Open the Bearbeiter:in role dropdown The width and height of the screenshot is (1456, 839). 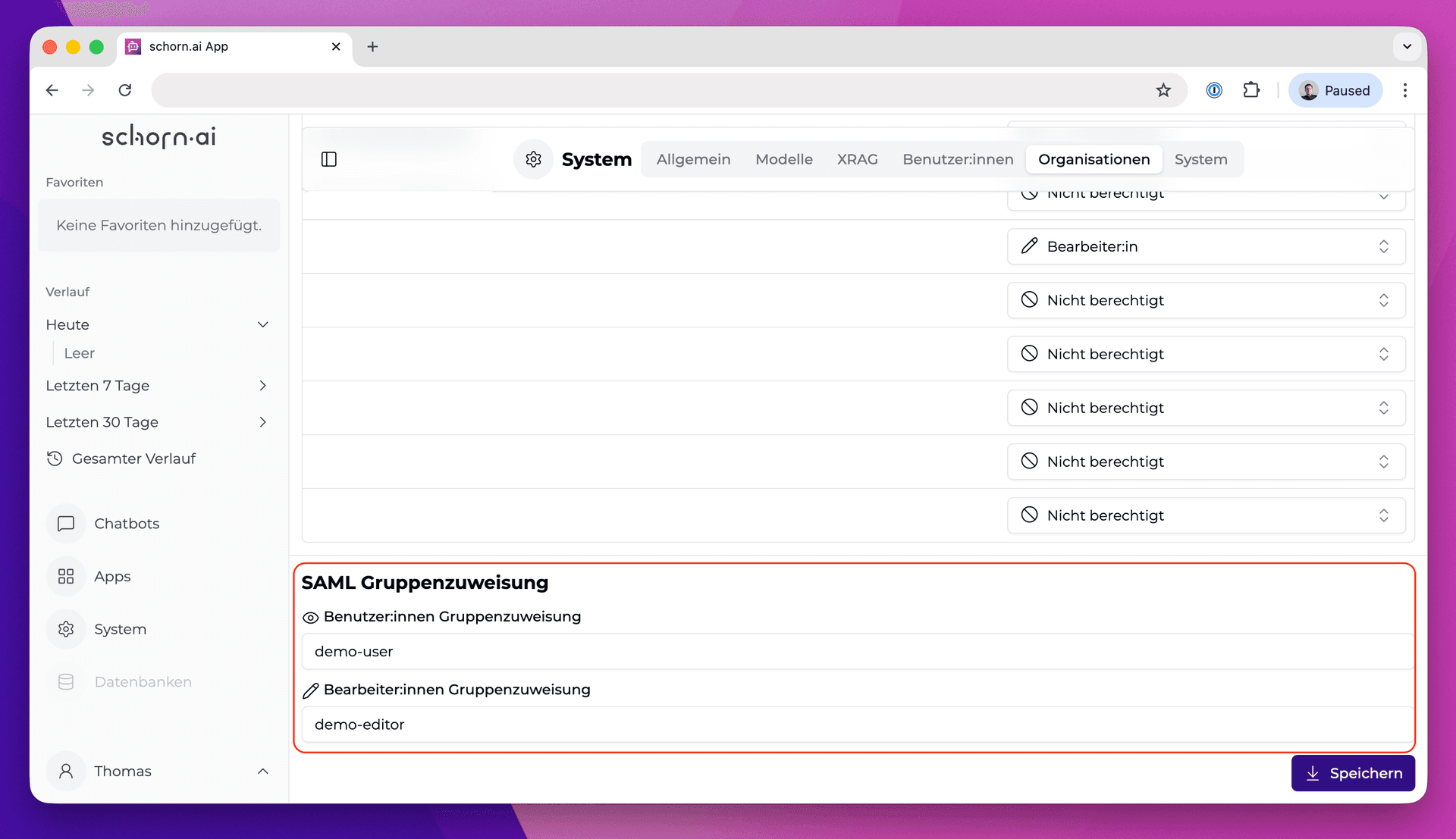point(1206,246)
